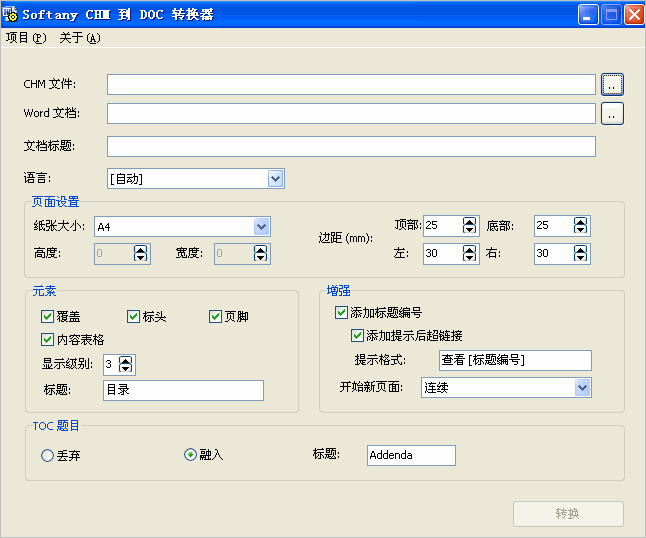Open the 语言 dropdown showing [自动]
Viewport: 646px width, 538px height.
pos(275,179)
